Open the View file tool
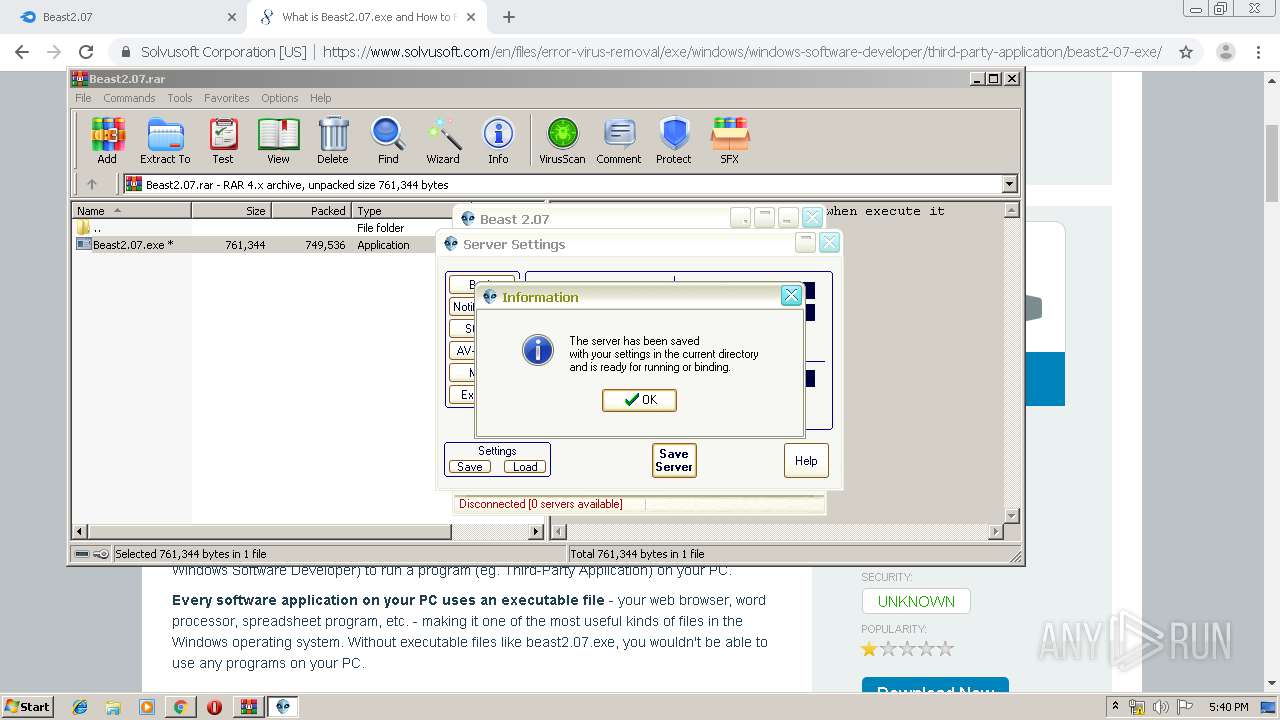This screenshot has height=720, width=1280. click(278, 140)
